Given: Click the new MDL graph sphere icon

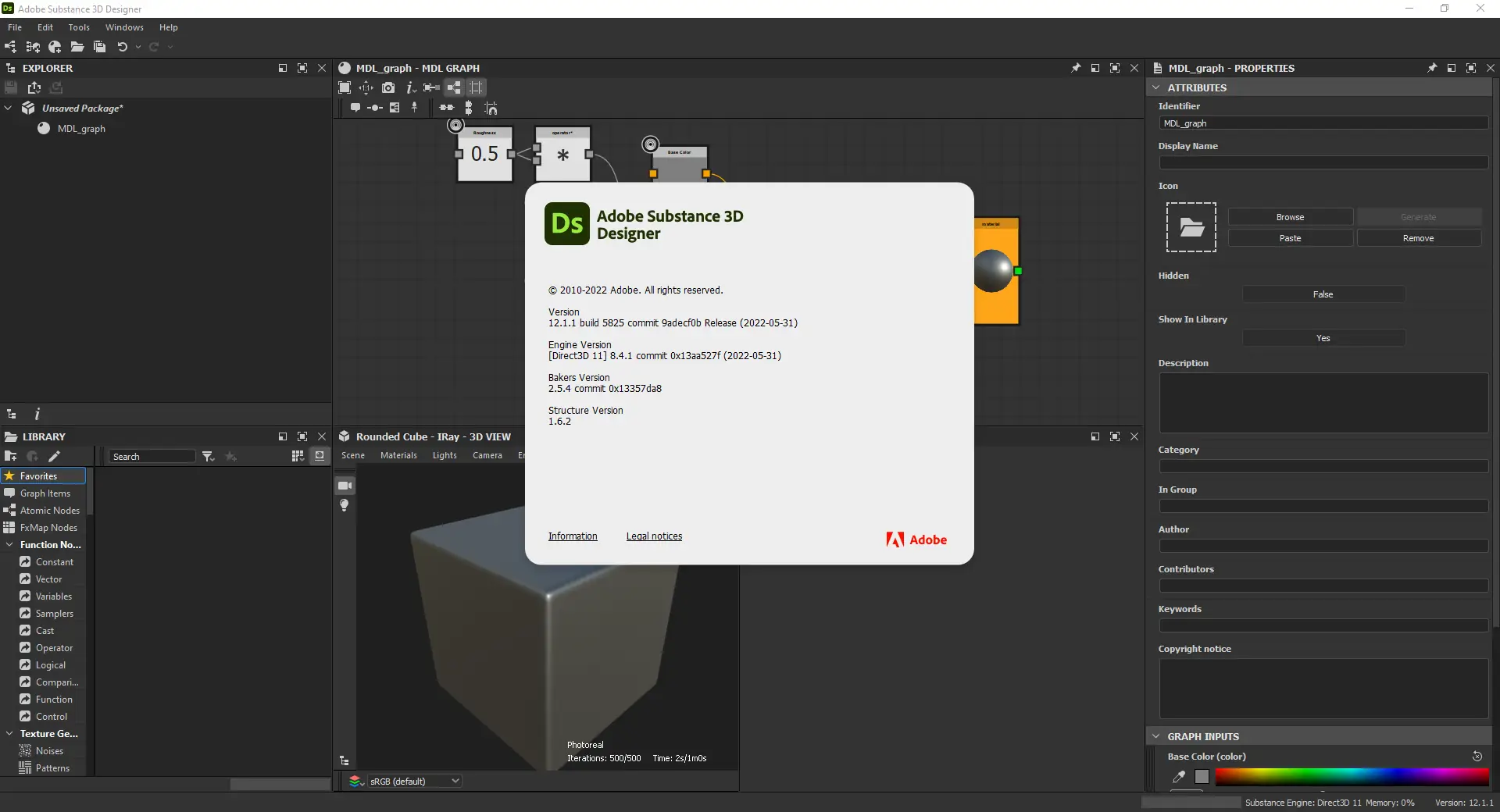Looking at the screenshot, I should [x=55, y=47].
